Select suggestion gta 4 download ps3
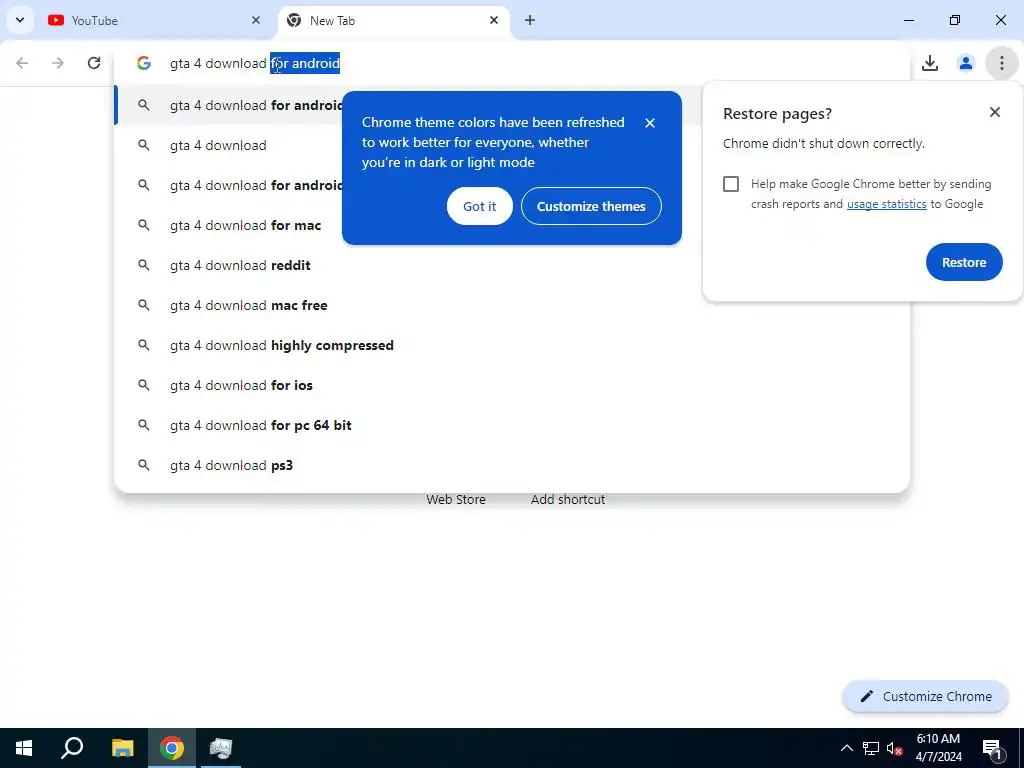This screenshot has width=1024, height=768. click(x=512, y=466)
